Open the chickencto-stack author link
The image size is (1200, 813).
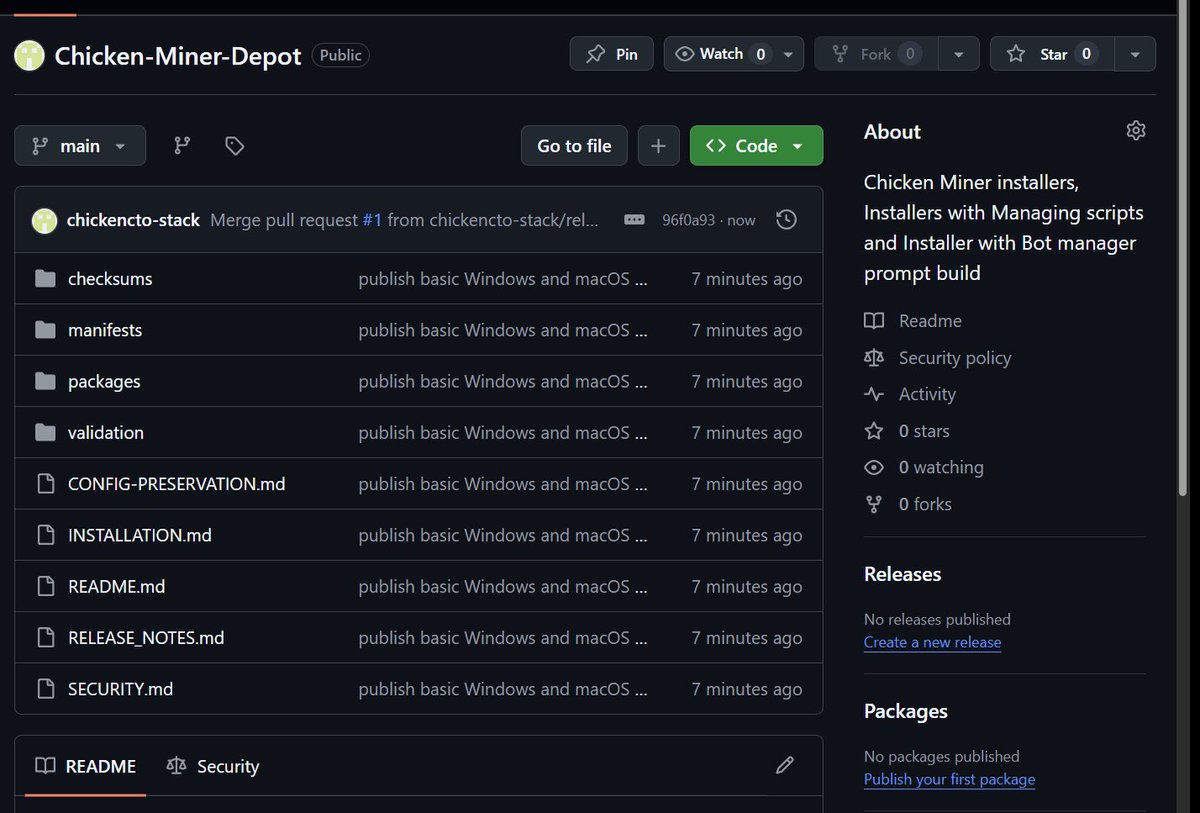pyautogui.click(x=133, y=220)
